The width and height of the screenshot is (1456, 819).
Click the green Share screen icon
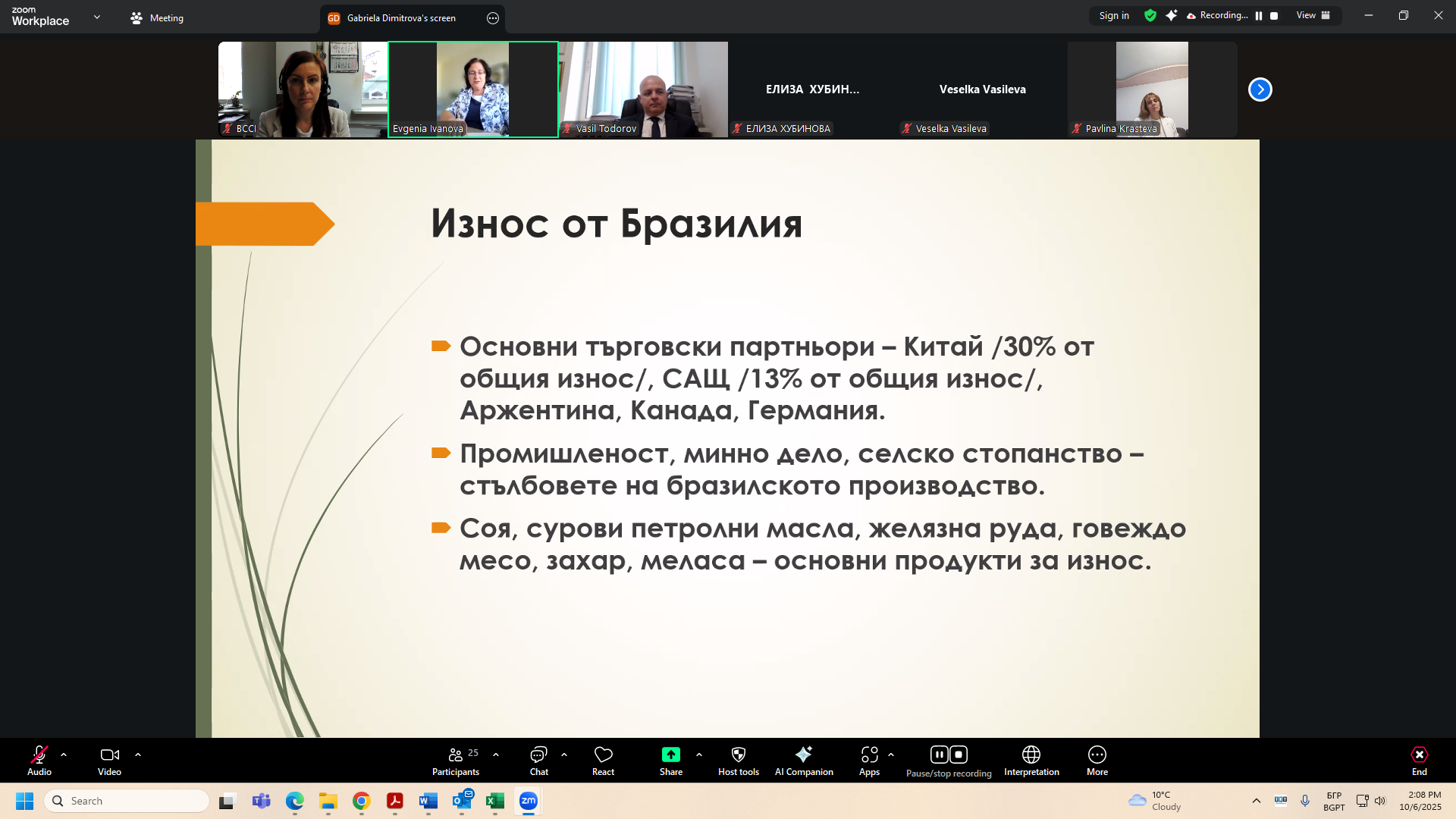(670, 755)
